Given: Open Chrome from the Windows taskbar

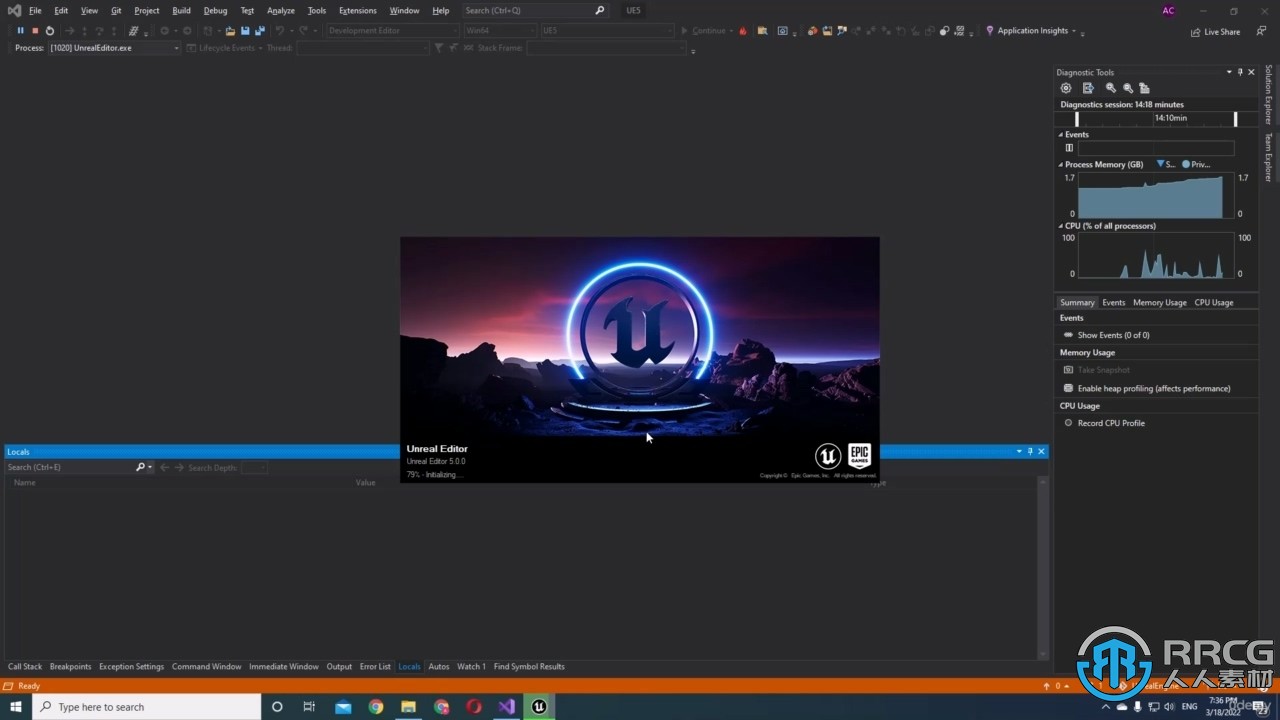Looking at the screenshot, I should click(376, 707).
